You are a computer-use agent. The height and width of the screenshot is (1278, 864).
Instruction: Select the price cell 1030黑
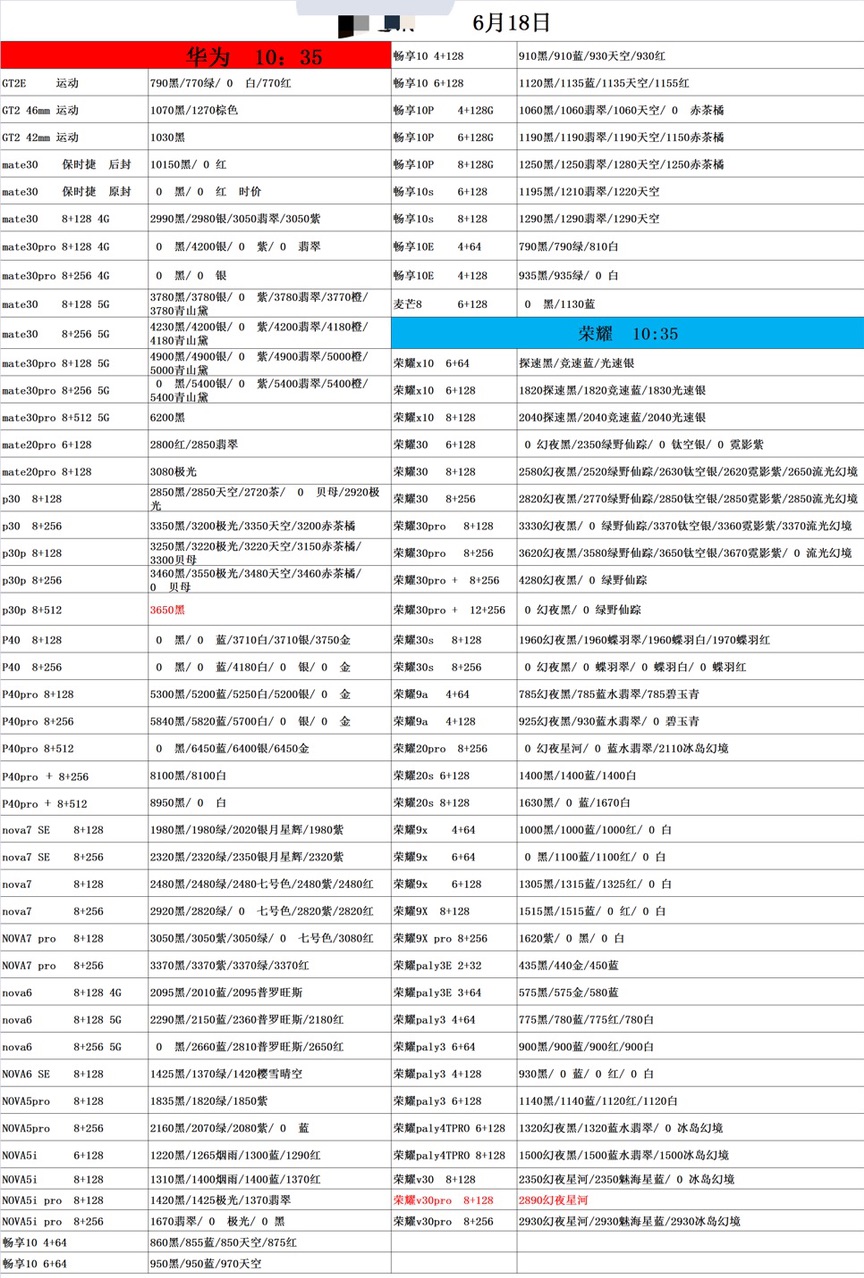click(269, 137)
